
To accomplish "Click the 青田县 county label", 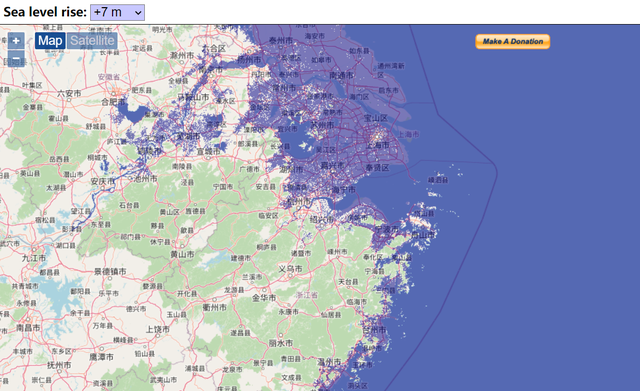I will [x=291, y=358].
